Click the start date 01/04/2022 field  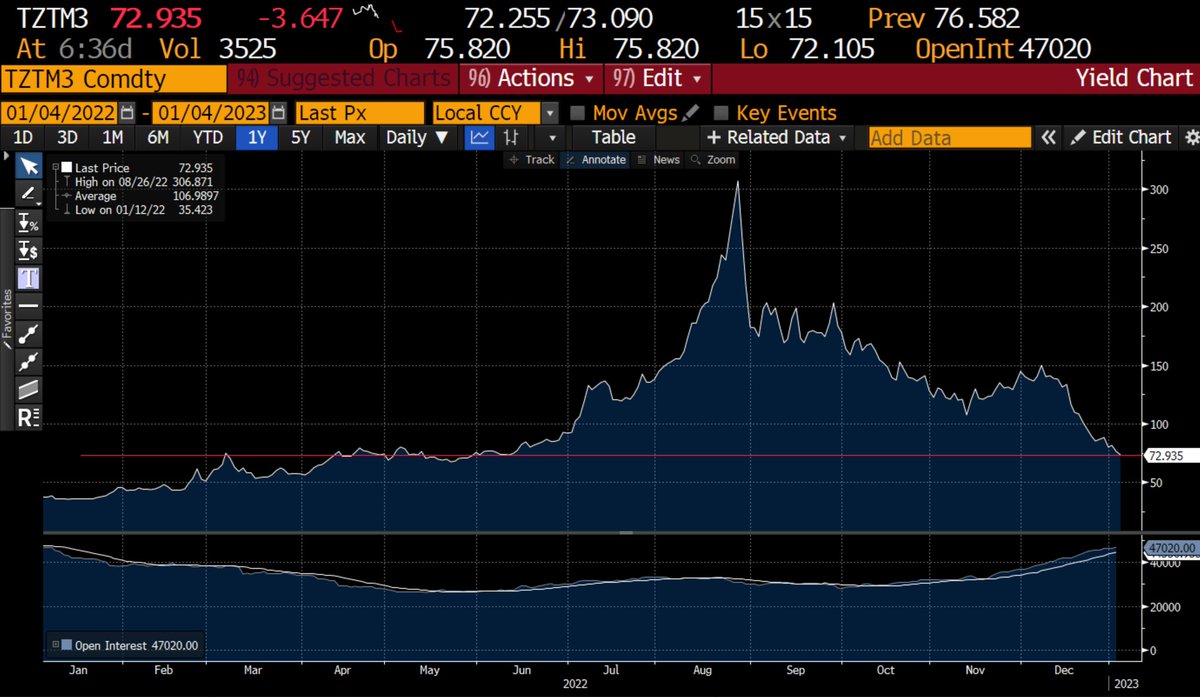[x=60, y=113]
